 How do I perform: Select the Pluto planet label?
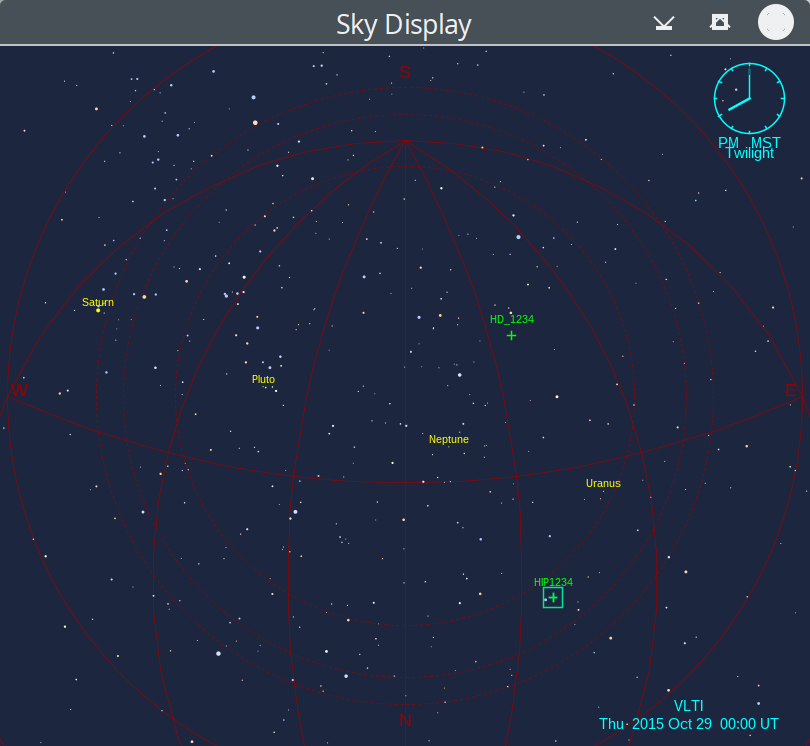pos(263,380)
